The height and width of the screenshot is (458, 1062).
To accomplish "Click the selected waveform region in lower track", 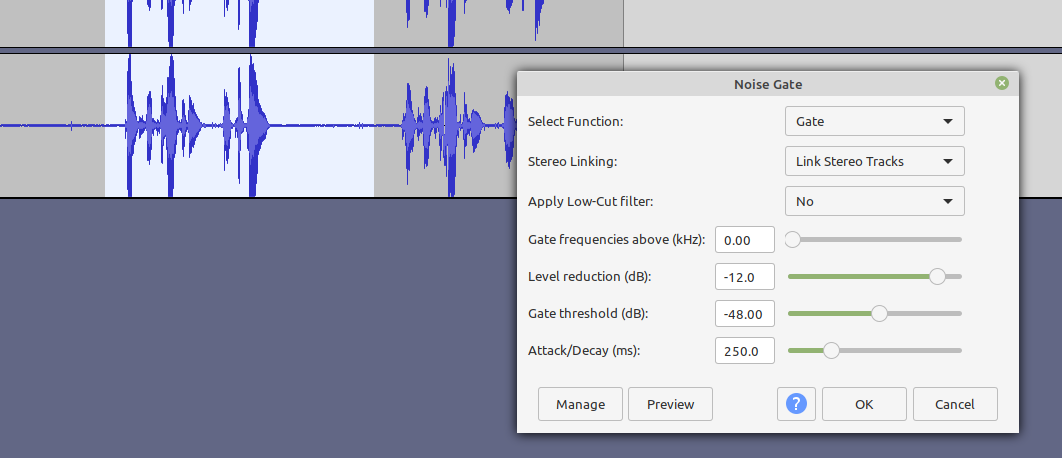I will click(239, 125).
